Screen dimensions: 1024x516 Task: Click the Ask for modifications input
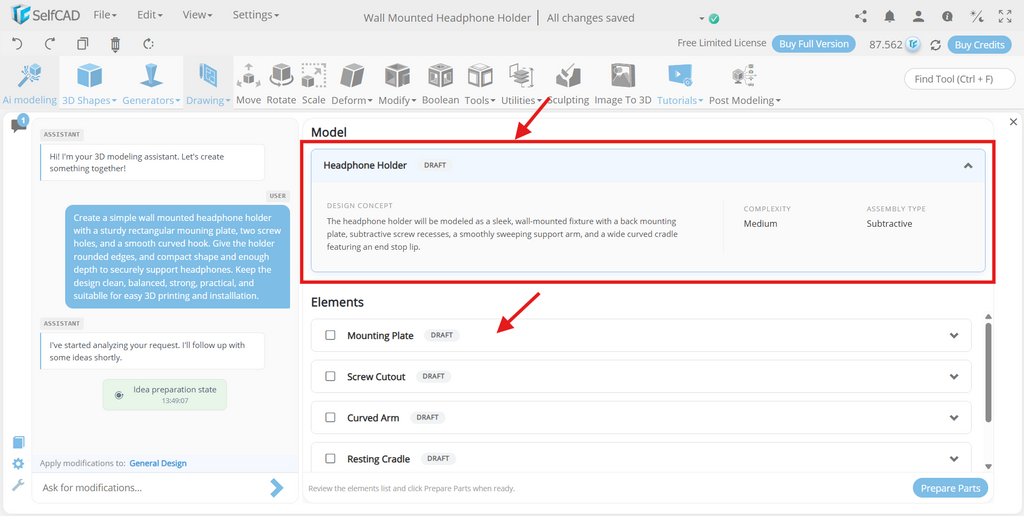[154, 487]
